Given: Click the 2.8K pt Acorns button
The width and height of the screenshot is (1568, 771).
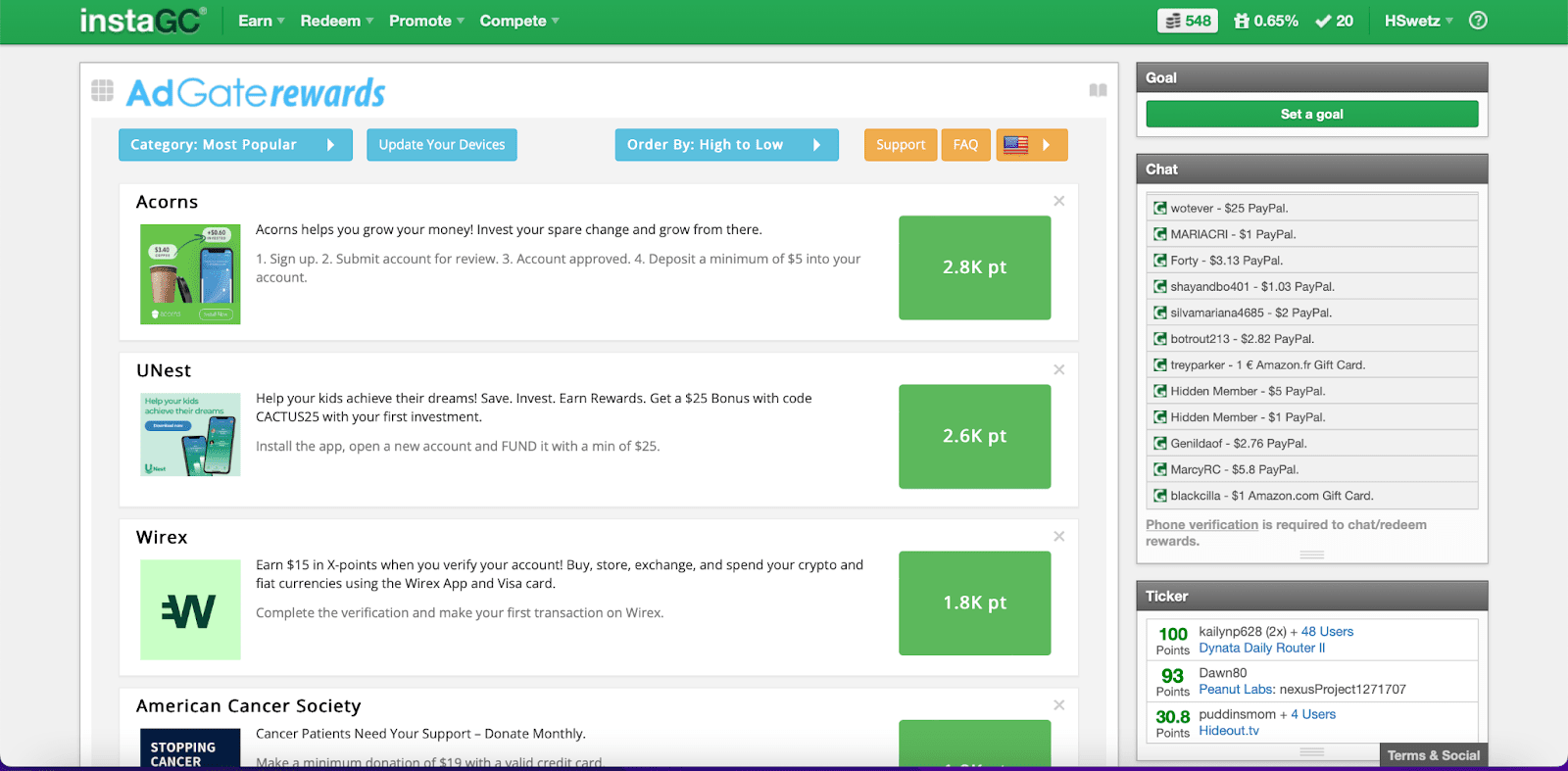Looking at the screenshot, I should click(x=975, y=267).
